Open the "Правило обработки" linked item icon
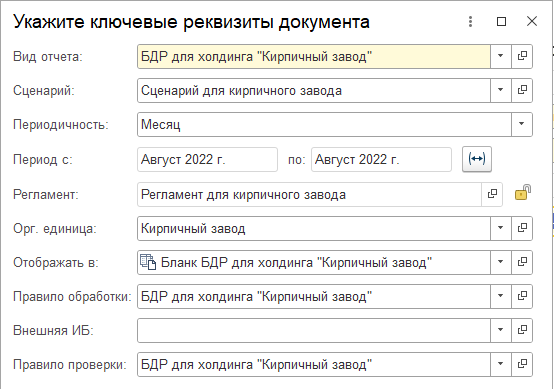Viewport: 554px width, 389px height. tap(522, 296)
